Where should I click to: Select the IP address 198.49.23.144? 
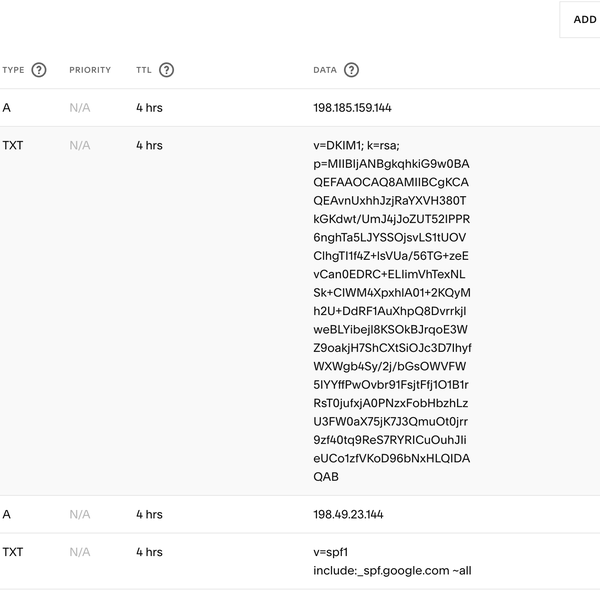click(x=348, y=514)
